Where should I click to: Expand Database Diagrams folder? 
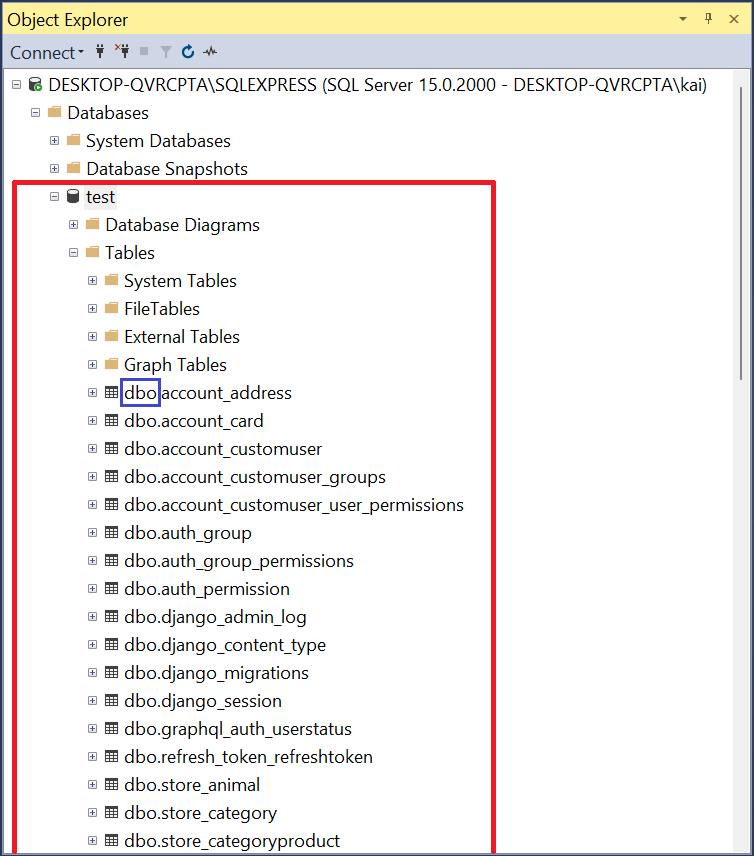pyautogui.click(x=74, y=224)
